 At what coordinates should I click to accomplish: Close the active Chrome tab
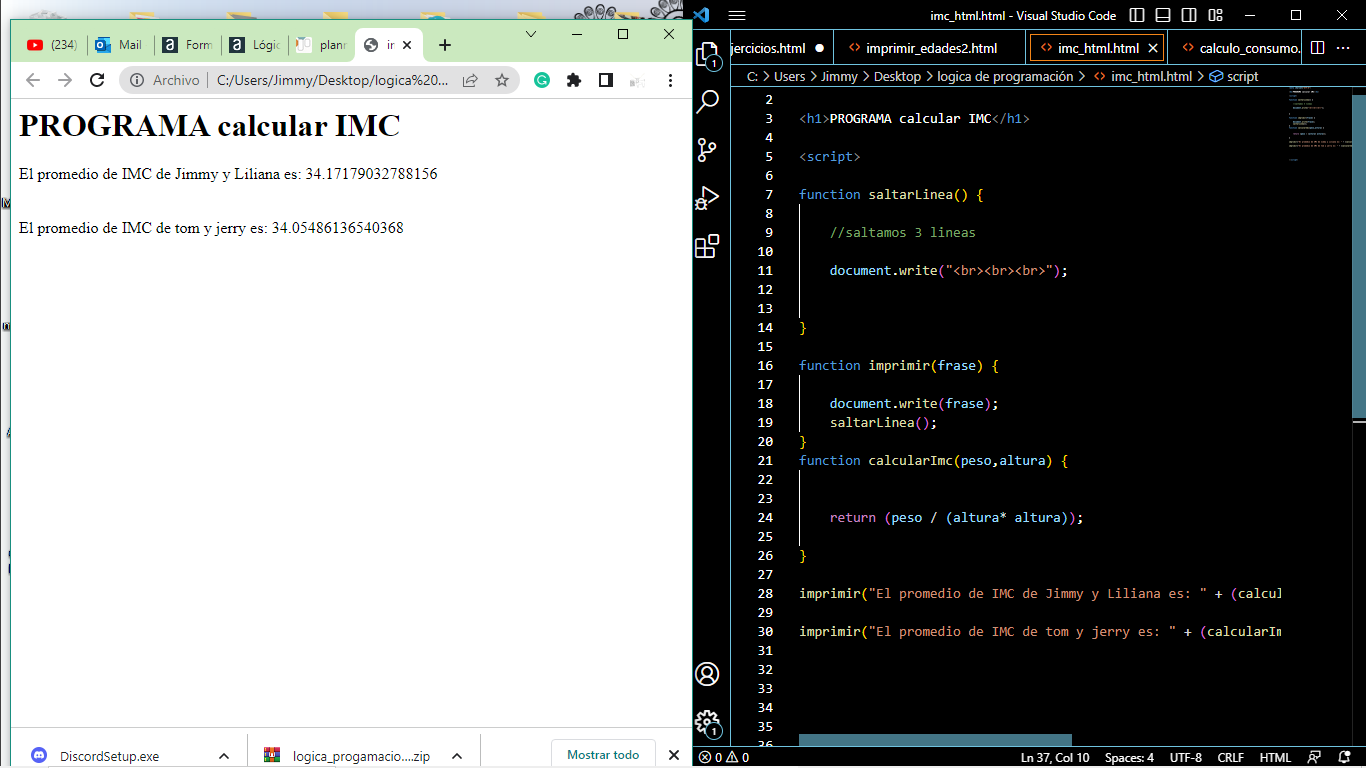pos(407,45)
